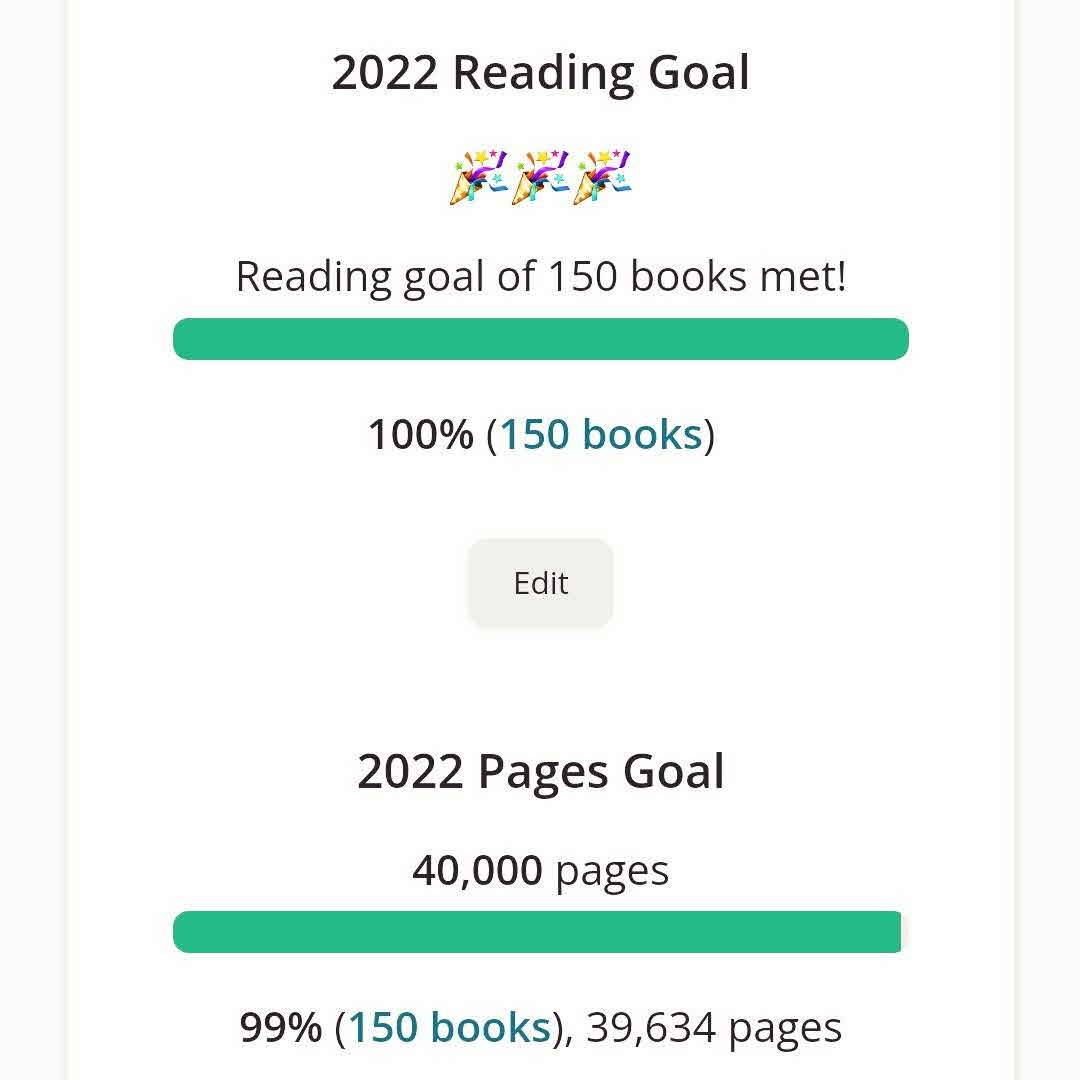The image size is (1080, 1080).
Task: Click the rightmost party popper emoji
Action: (602, 177)
